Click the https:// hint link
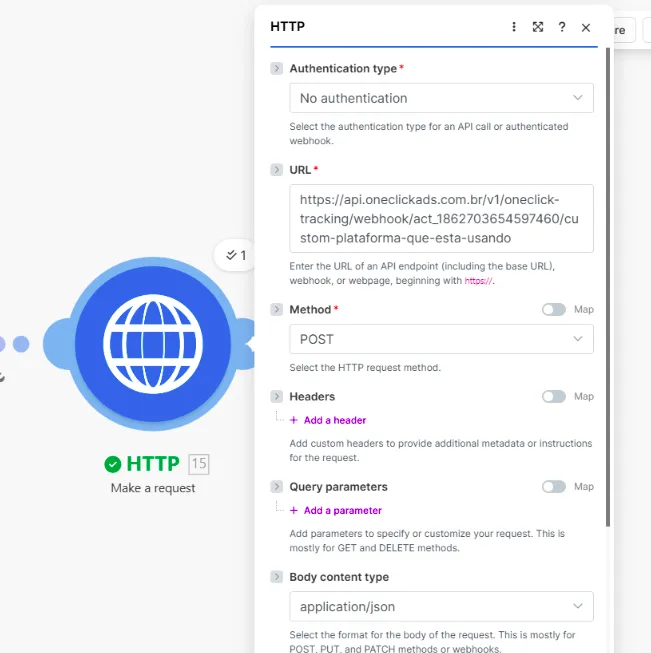This screenshot has height=653, width=651. pos(478,281)
